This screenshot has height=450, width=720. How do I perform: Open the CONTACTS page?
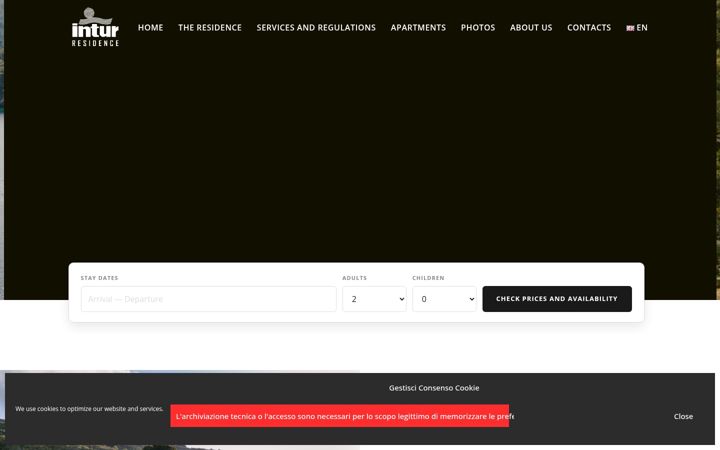click(x=589, y=28)
